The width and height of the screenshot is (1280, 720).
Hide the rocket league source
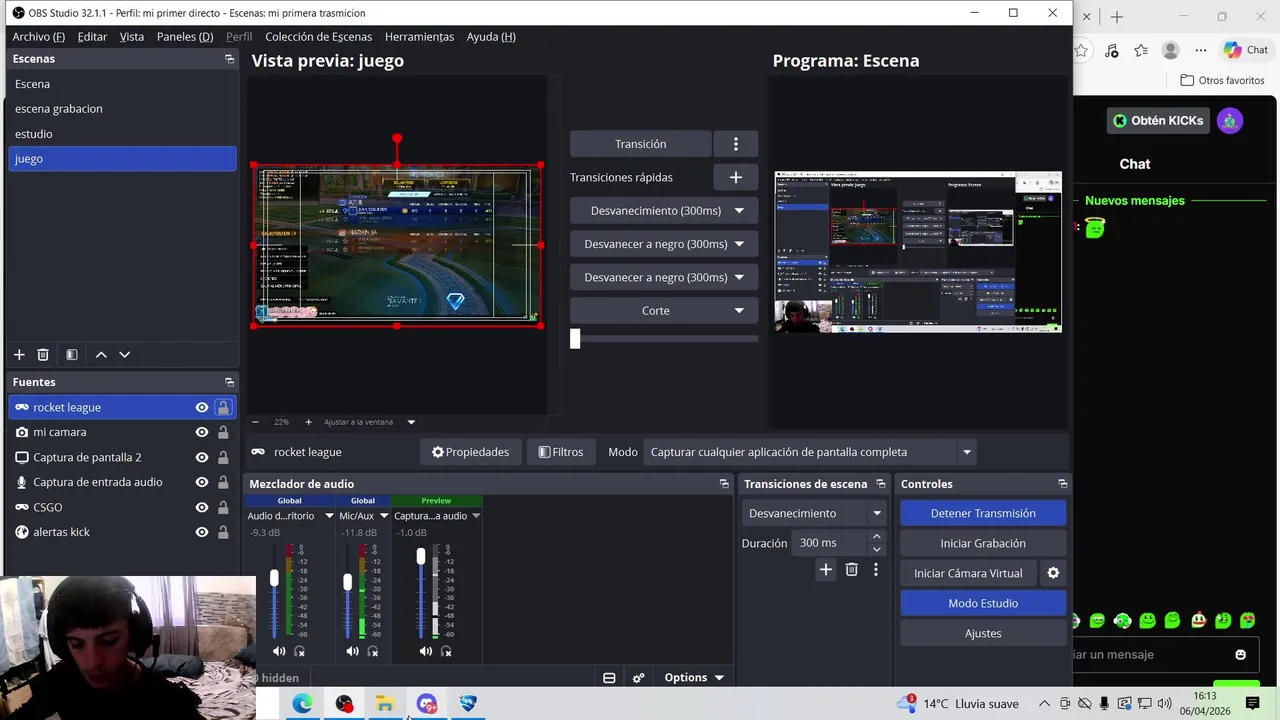(x=202, y=407)
